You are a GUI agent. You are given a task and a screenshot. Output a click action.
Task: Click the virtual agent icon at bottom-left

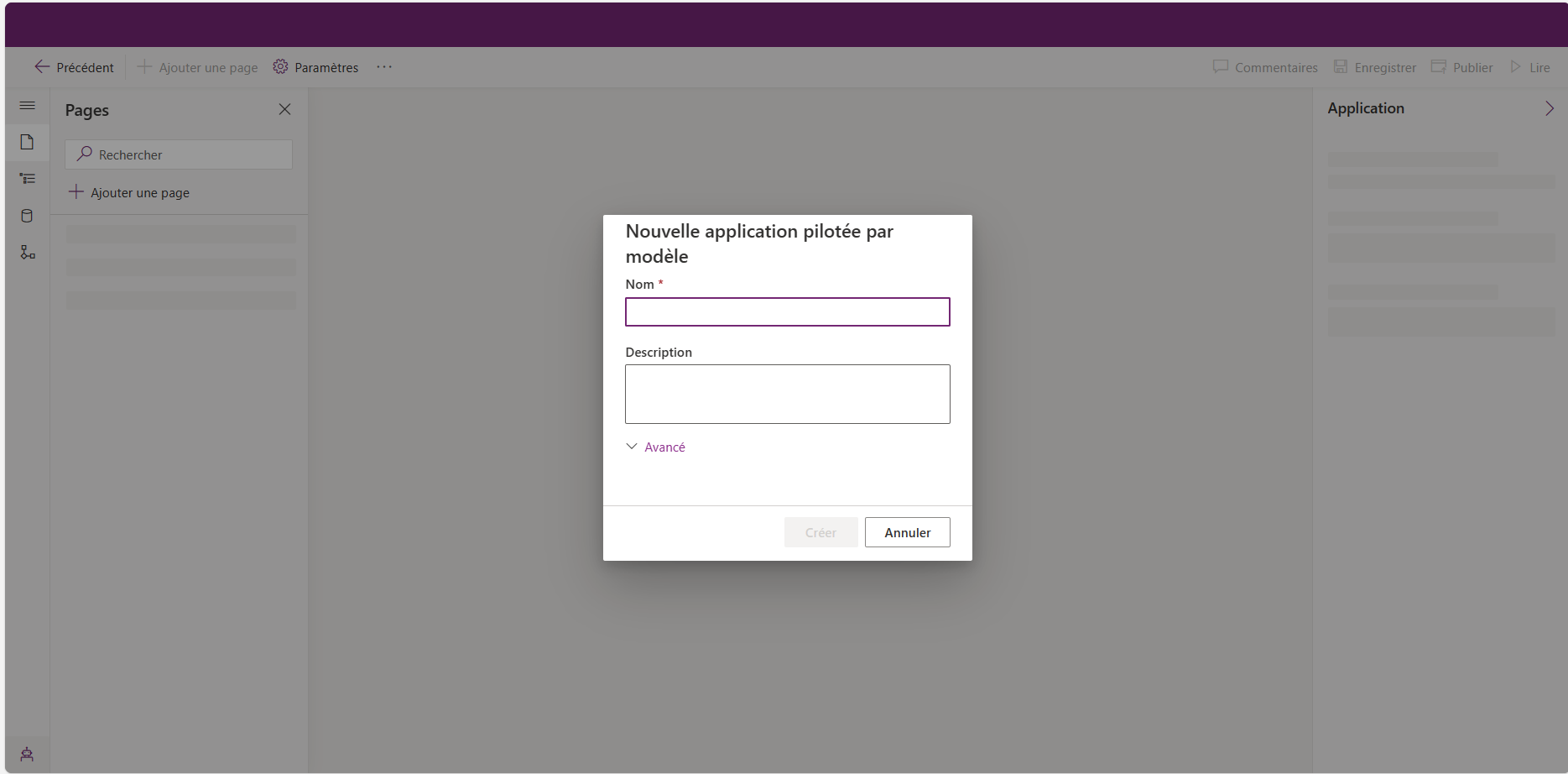tap(27, 755)
